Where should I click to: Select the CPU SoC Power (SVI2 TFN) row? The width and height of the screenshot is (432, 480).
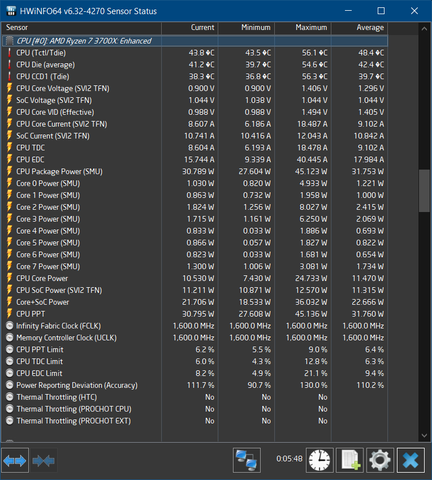(x=195, y=290)
